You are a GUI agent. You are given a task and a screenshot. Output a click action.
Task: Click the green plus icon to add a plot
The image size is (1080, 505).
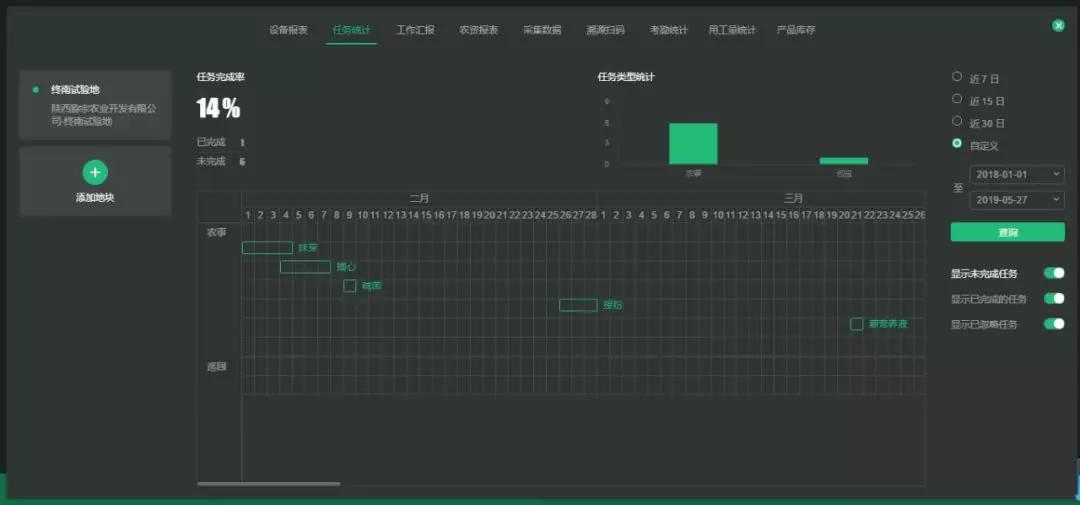[95, 172]
